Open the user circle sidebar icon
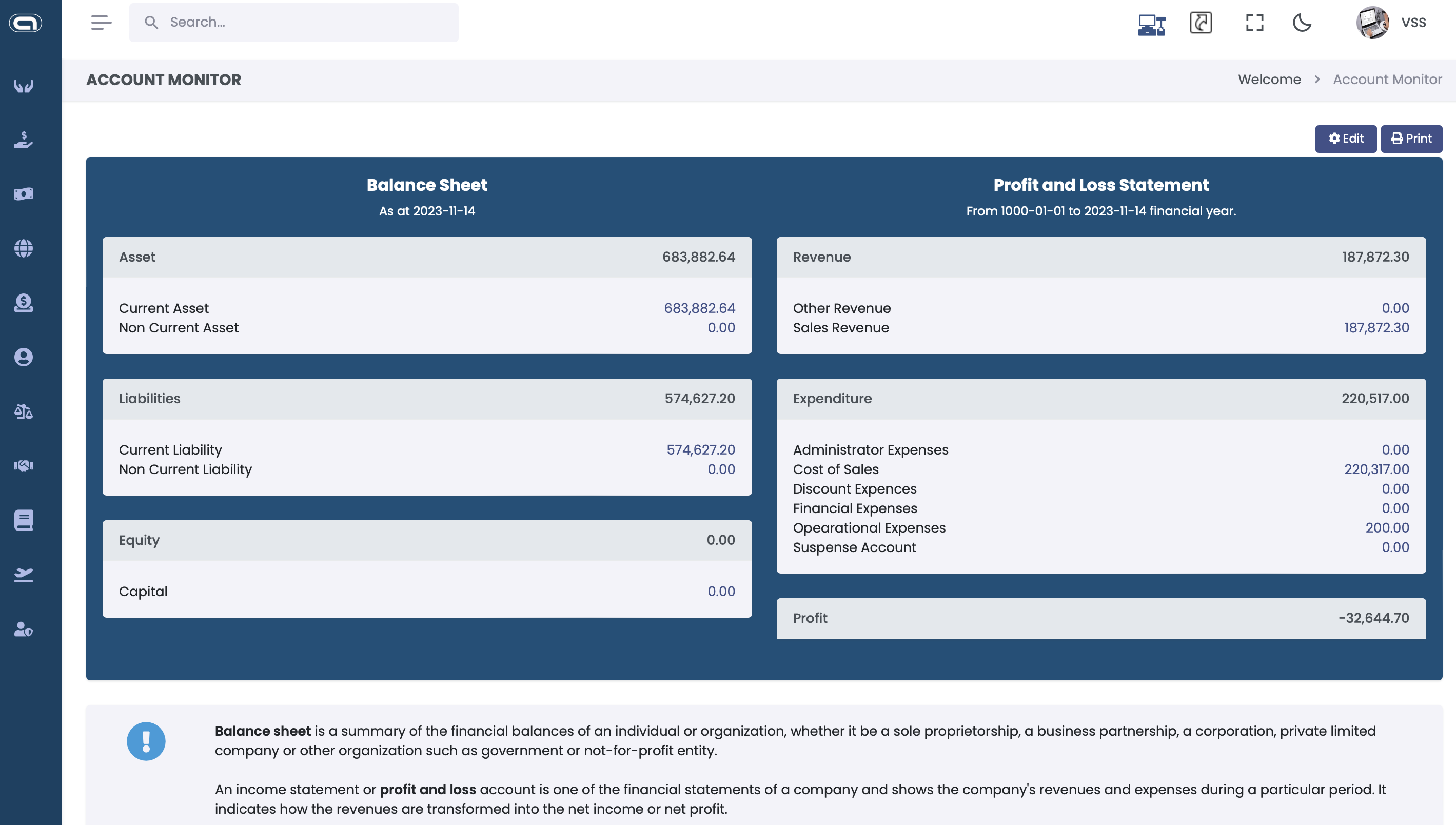This screenshot has width=1456, height=825. [23, 357]
